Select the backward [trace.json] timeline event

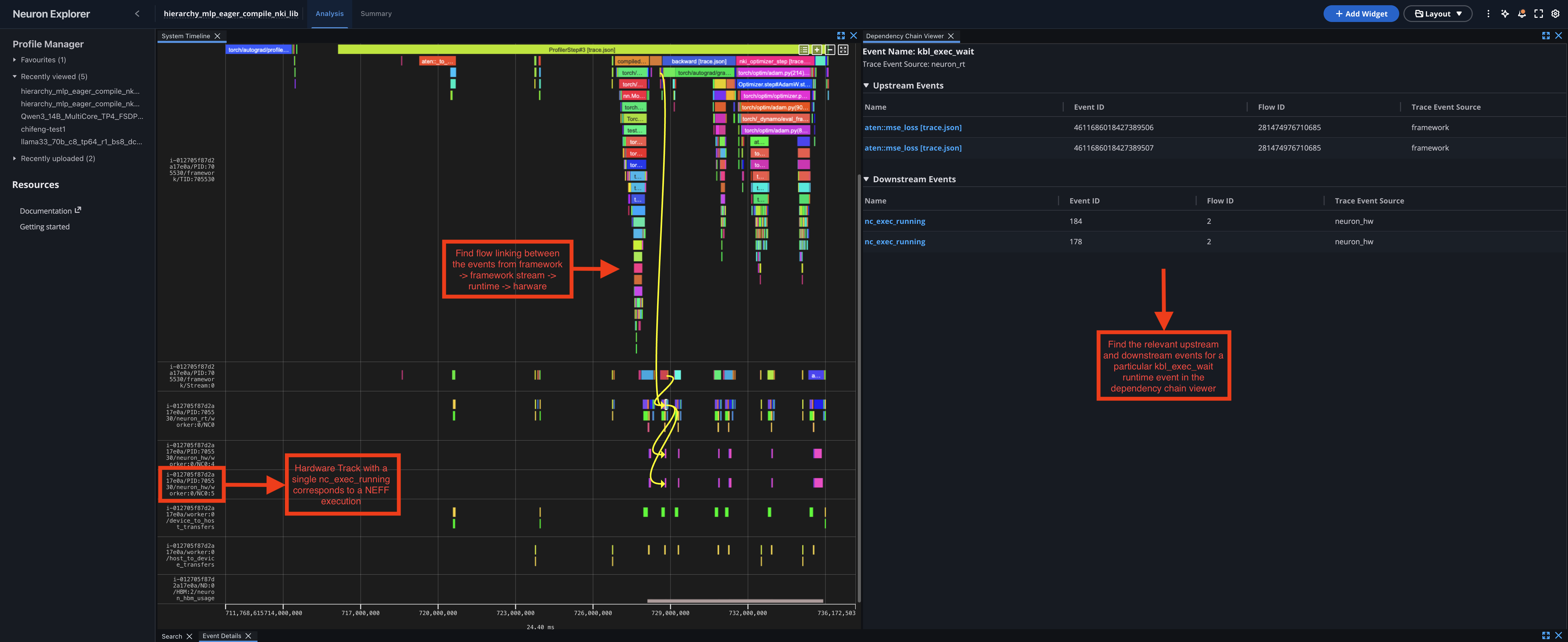[698, 61]
